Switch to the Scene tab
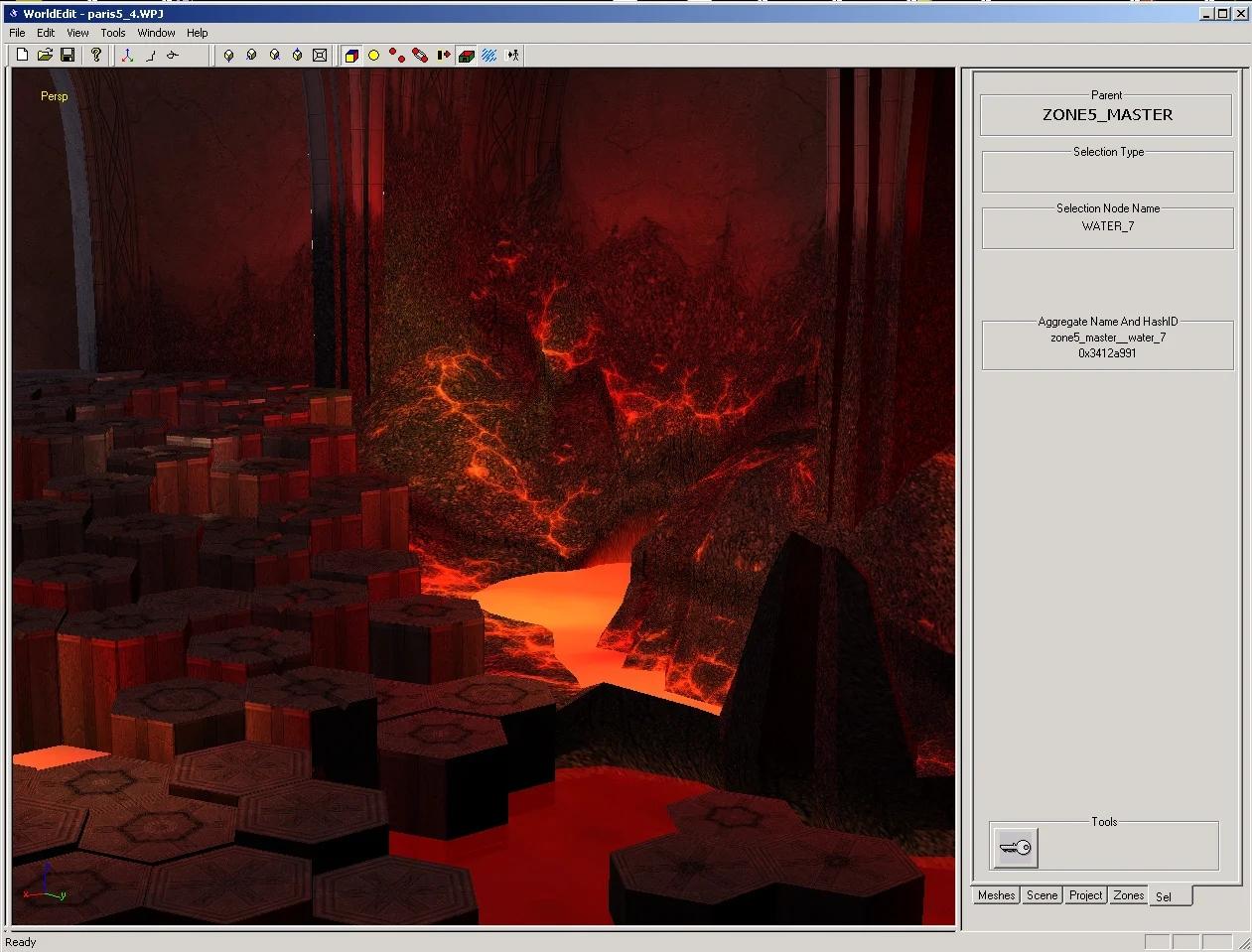This screenshot has width=1252, height=952. point(1041,894)
